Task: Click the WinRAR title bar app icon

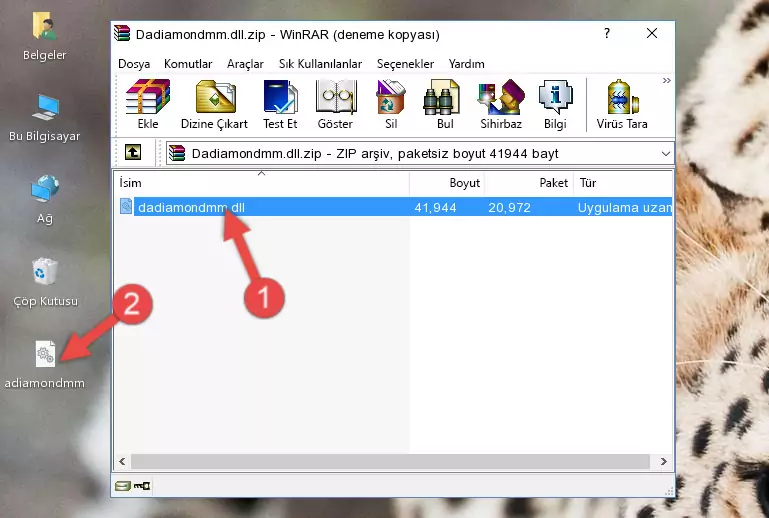Action: [122, 33]
